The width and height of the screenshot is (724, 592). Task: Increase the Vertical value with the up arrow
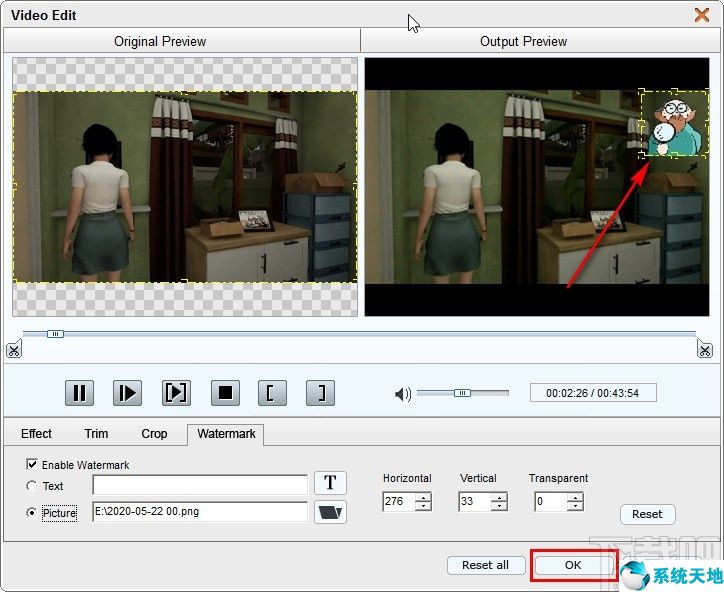pos(499,497)
